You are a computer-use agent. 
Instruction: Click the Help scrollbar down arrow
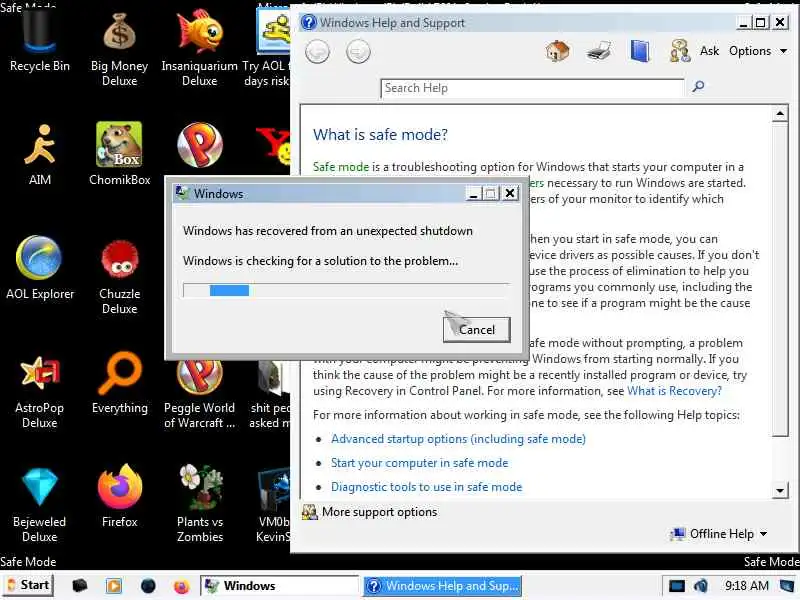click(x=780, y=490)
